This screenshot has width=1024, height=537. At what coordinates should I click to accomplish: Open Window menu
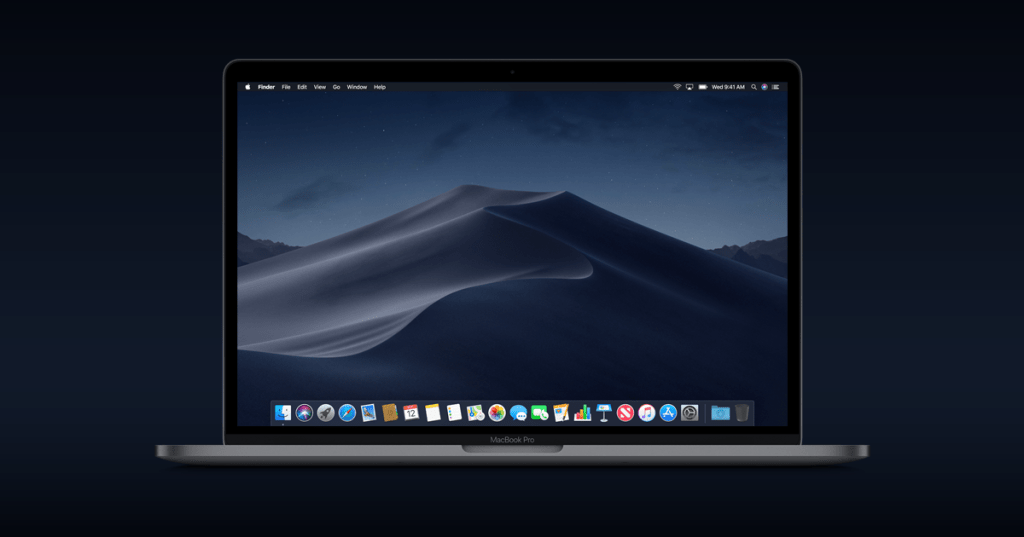(357, 87)
